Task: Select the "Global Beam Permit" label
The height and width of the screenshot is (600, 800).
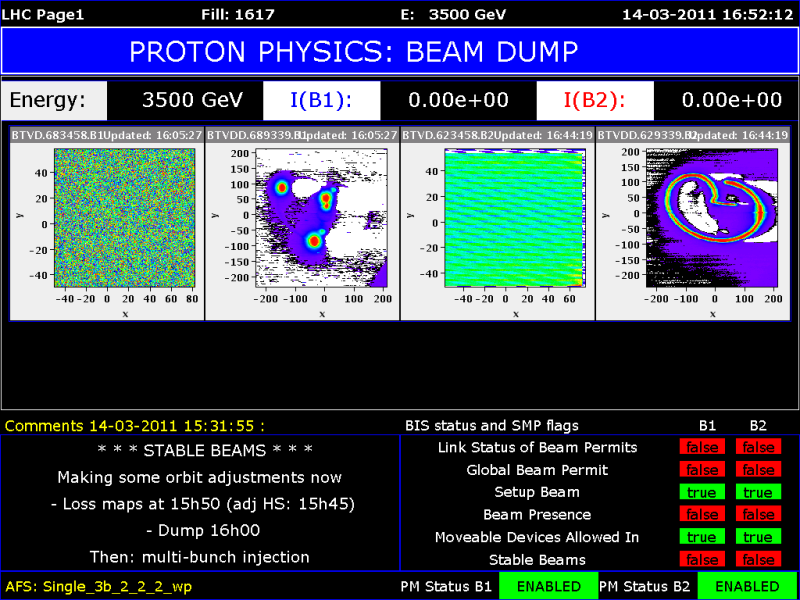Action: [x=537, y=470]
